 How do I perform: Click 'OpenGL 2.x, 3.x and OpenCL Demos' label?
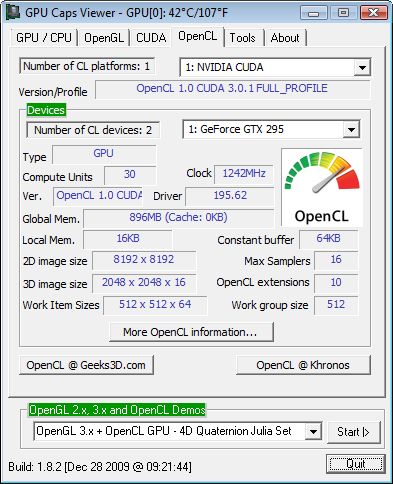coord(117,410)
